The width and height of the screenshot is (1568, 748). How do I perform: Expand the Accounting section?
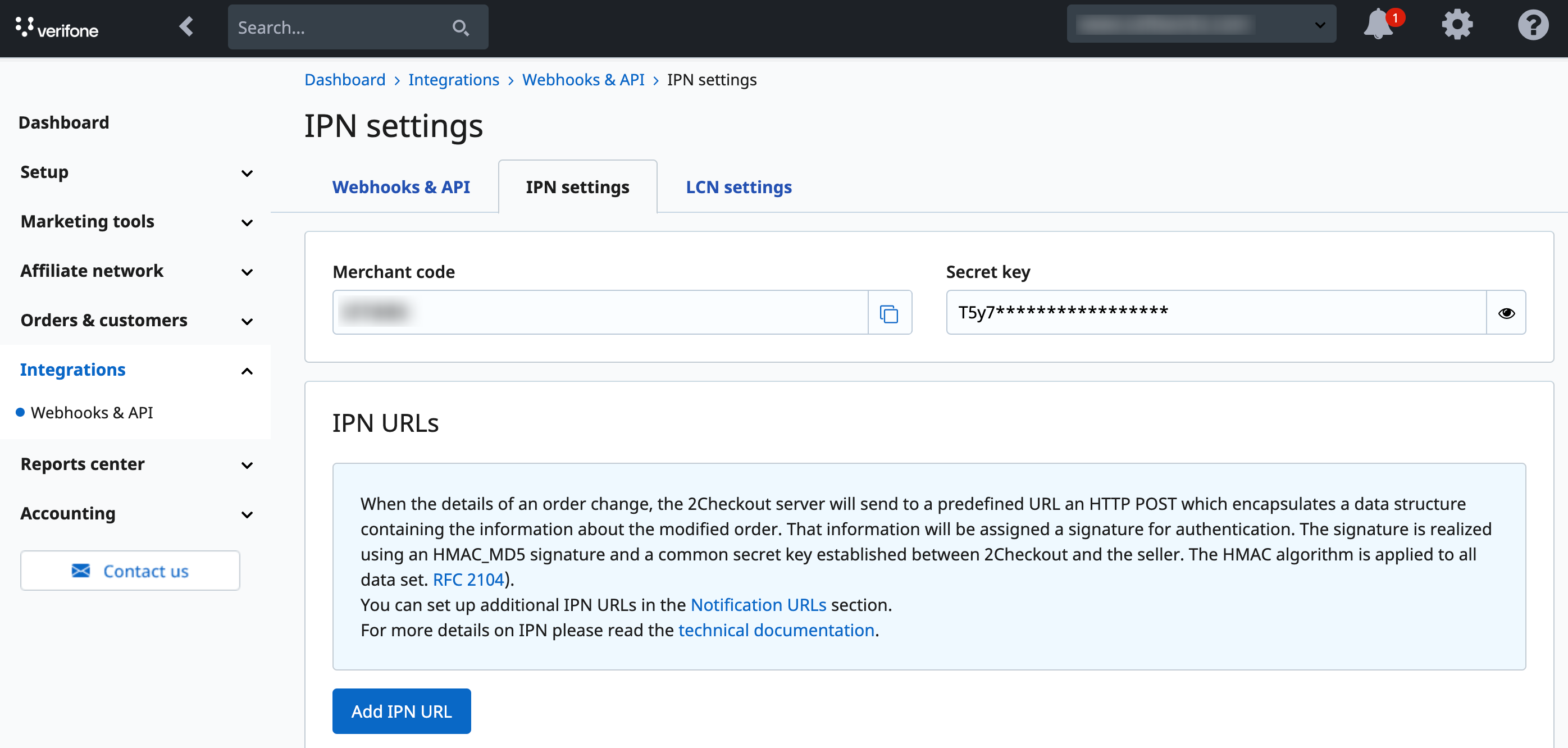point(136,513)
